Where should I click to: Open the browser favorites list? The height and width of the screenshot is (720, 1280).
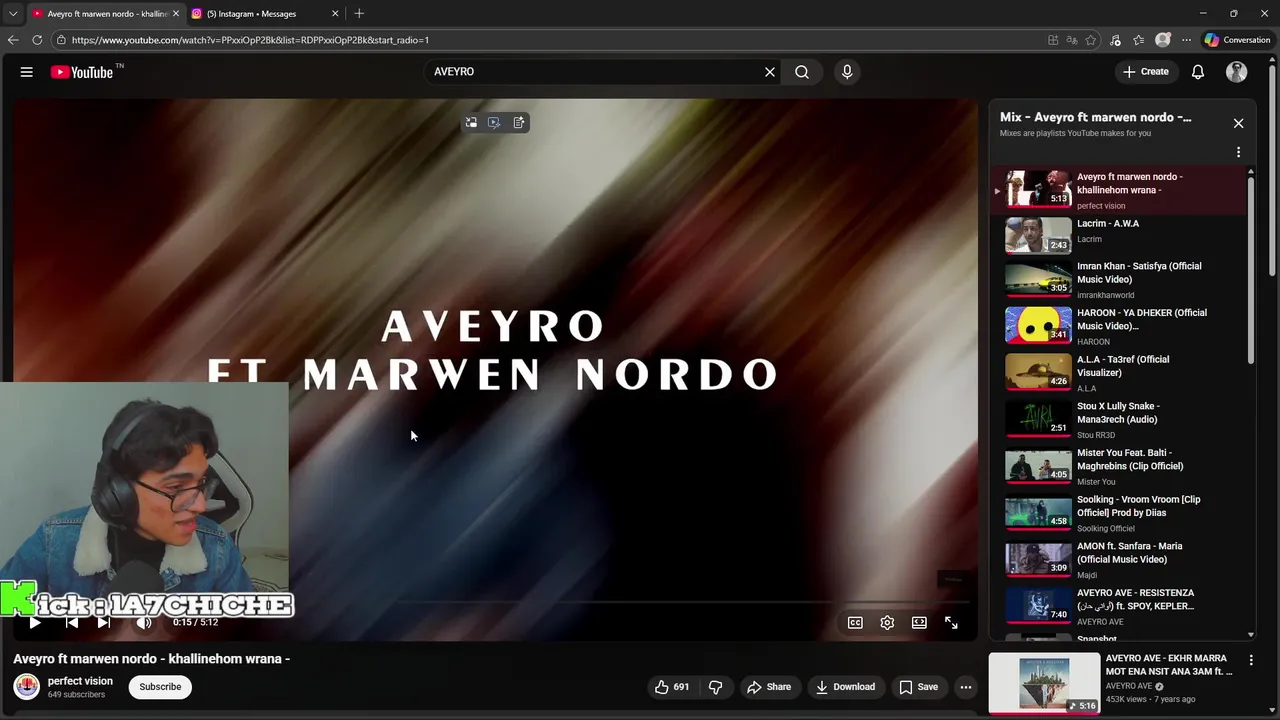(x=1139, y=40)
